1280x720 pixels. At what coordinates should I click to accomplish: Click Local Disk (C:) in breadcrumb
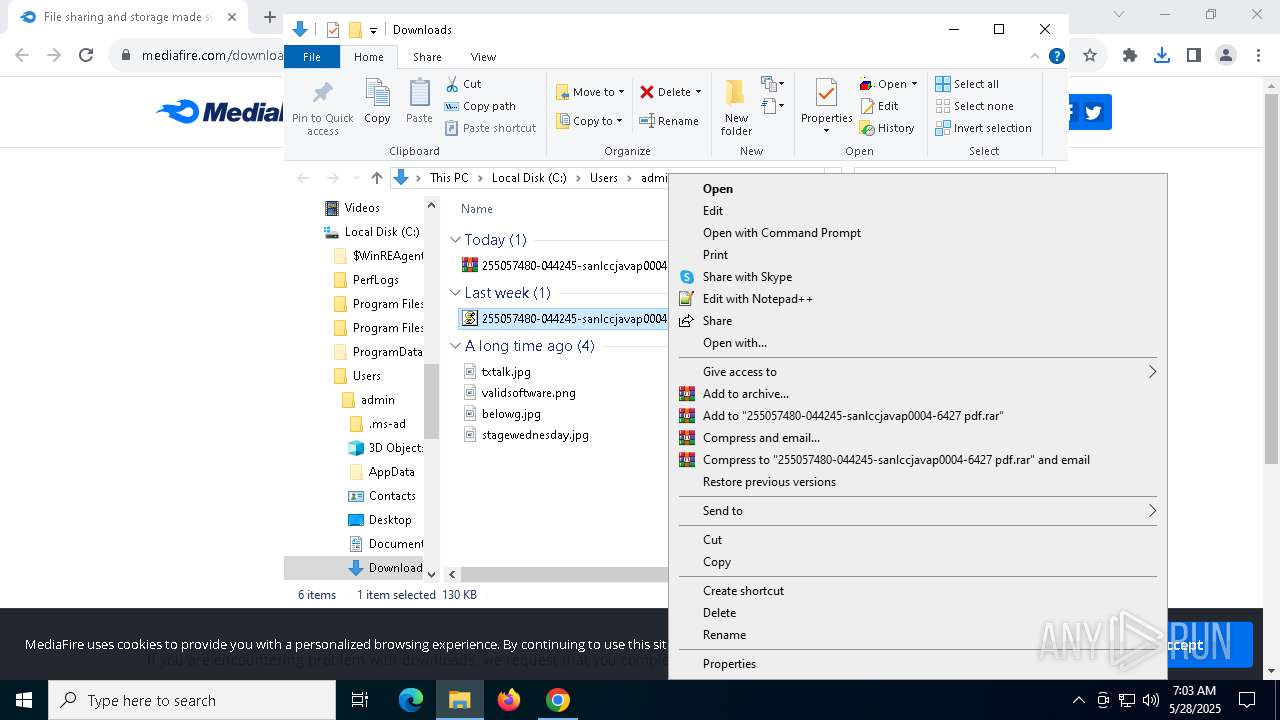[x=529, y=178]
